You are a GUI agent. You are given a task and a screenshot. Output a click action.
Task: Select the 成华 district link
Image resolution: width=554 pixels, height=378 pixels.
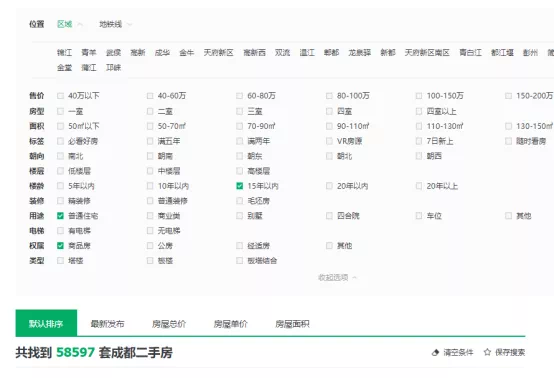click(x=162, y=53)
